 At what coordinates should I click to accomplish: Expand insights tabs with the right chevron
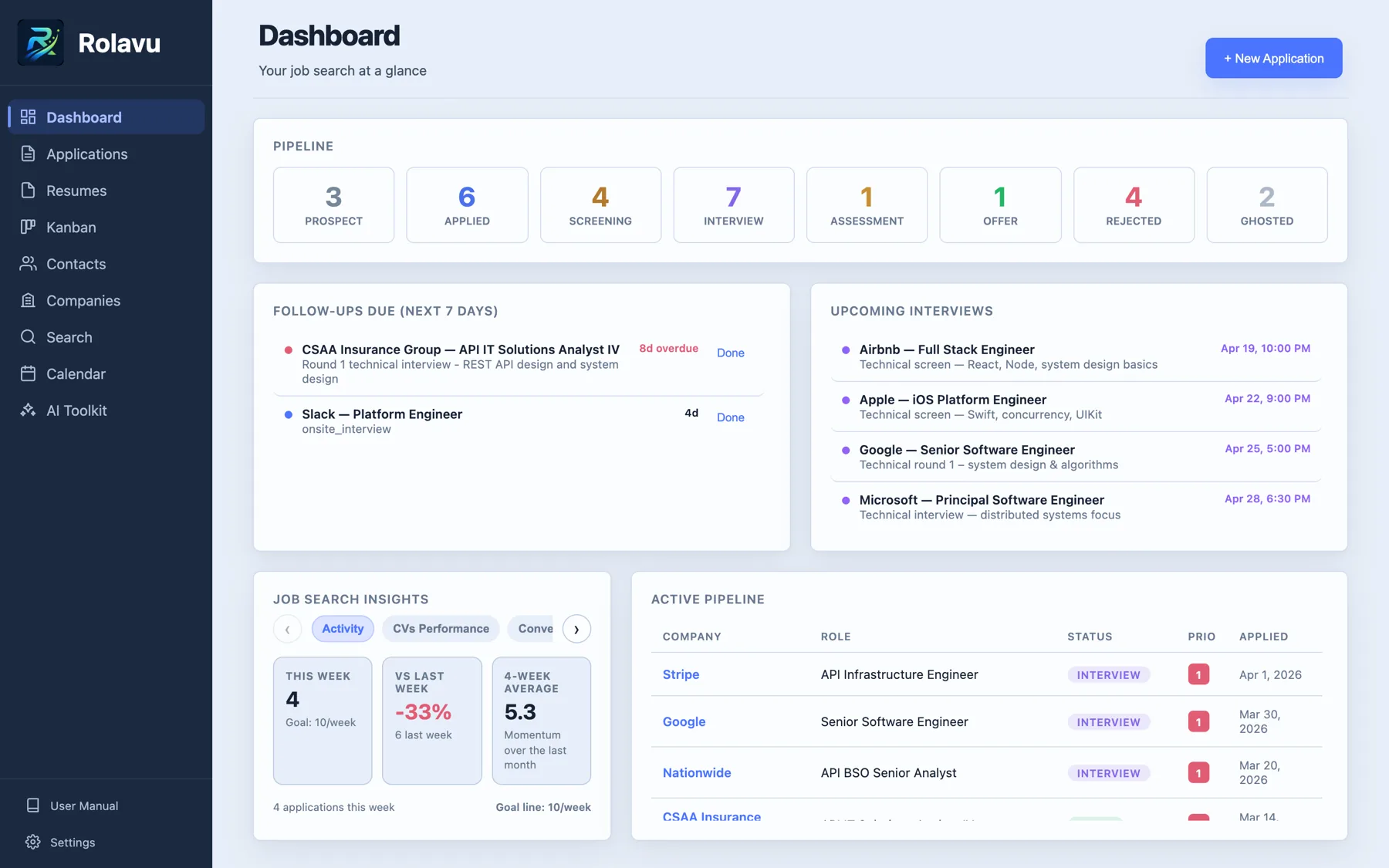pos(576,628)
